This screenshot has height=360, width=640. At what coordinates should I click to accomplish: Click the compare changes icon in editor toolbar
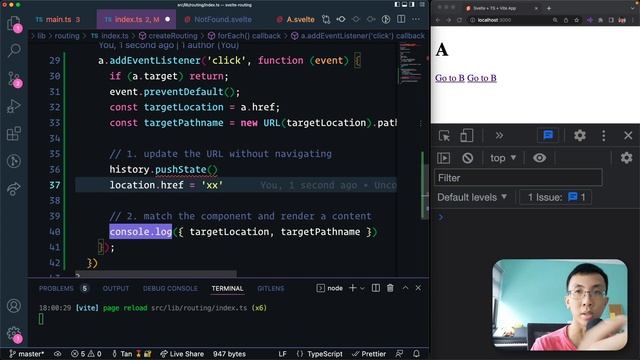coord(326,19)
